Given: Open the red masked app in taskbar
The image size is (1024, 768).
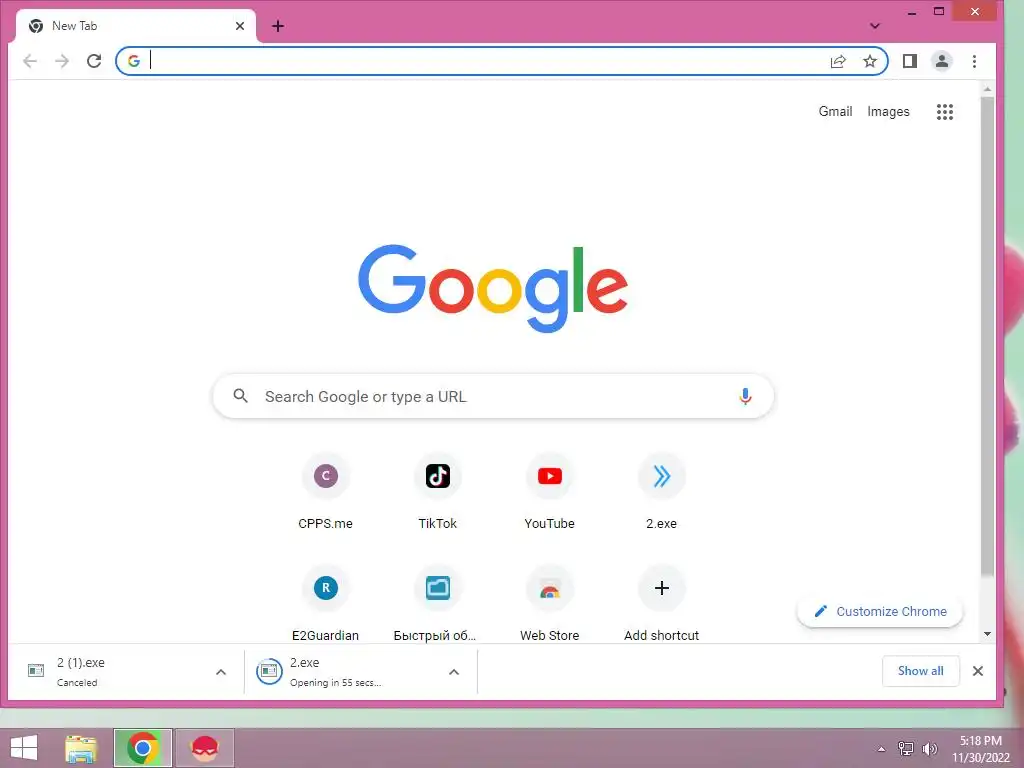Looking at the screenshot, I should (204, 748).
